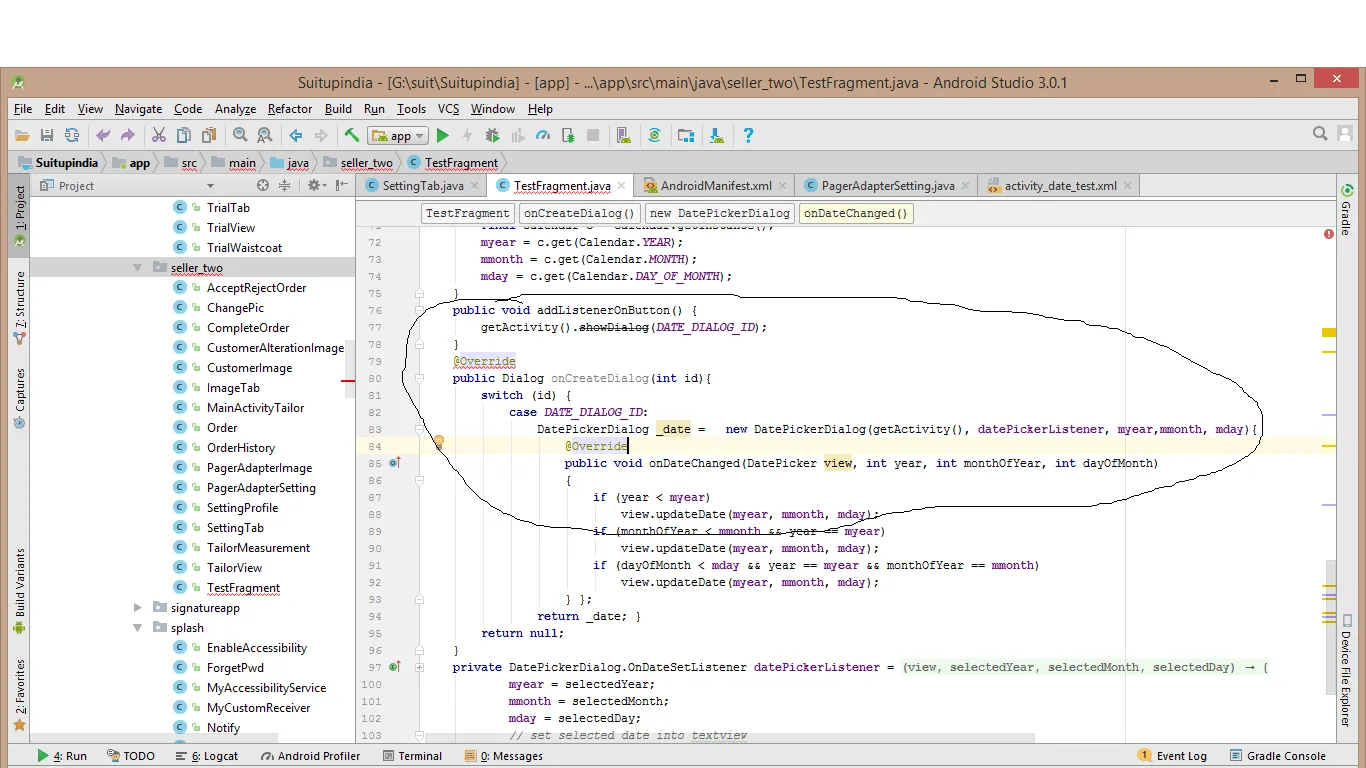Click the onCreateDialog() breadcrumb
The width and height of the screenshot is (1366, 768).
pos(579,213)
